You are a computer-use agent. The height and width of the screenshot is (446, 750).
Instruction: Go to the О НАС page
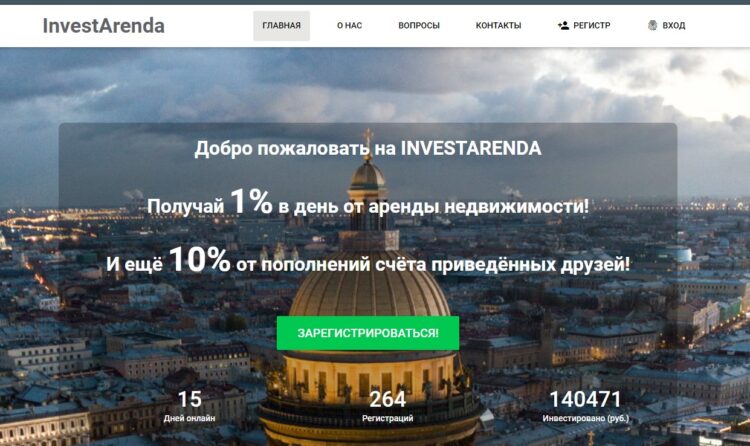coord(349,26)
